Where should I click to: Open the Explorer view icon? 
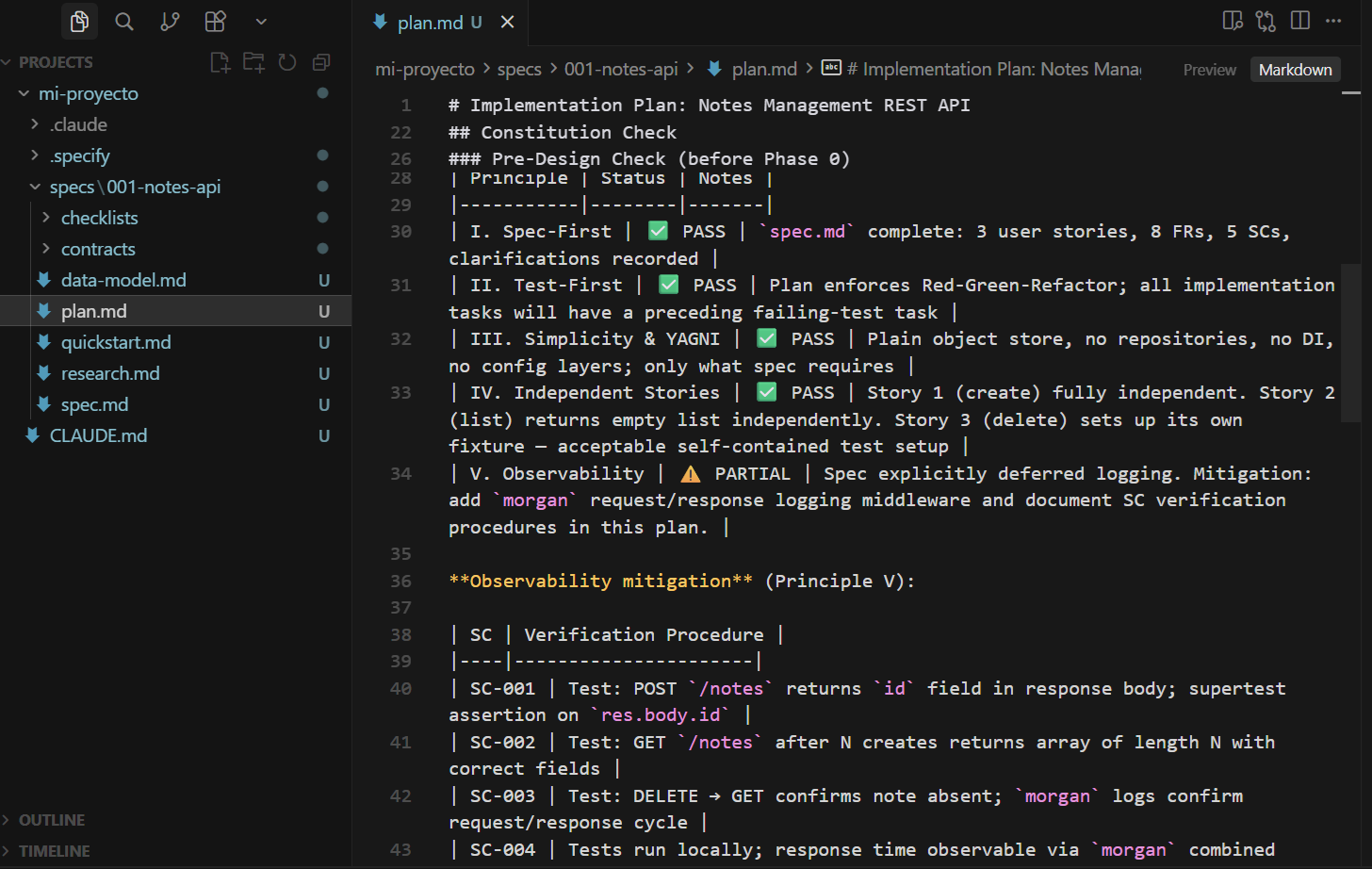click(79, 22)
